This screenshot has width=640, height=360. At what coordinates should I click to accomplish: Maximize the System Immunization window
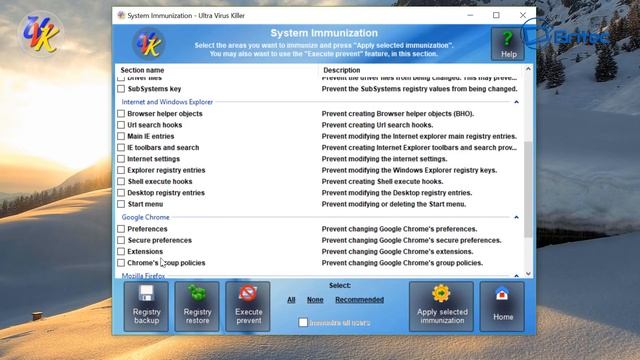(x=496, y=15)
